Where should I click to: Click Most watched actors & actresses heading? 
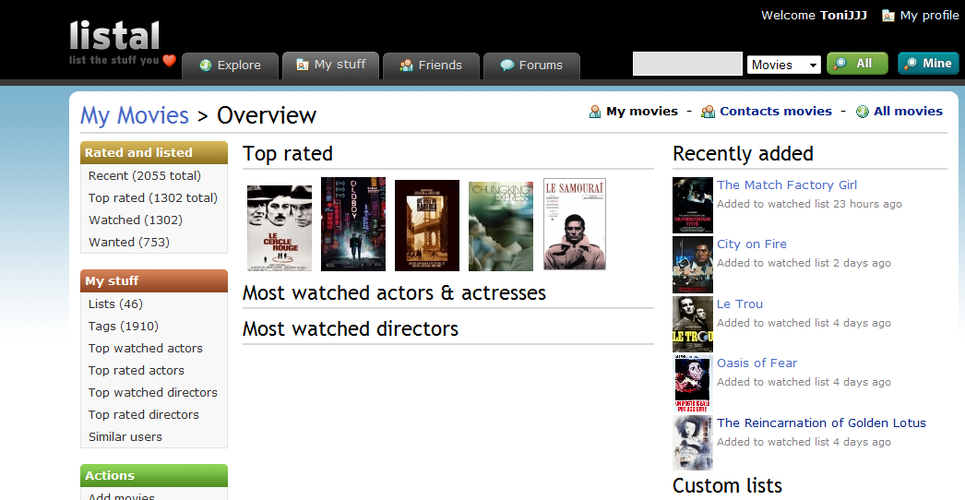click(394, 292)
